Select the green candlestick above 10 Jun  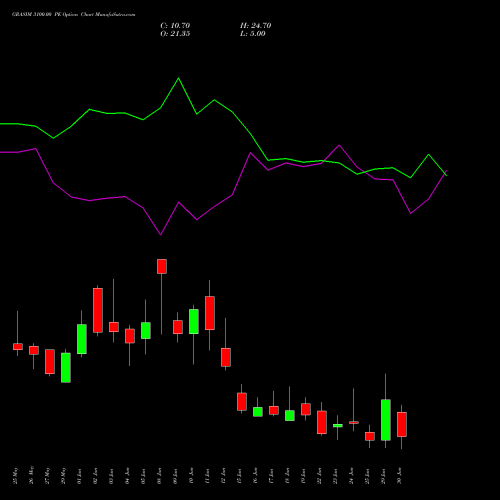[x=194, y=321]
